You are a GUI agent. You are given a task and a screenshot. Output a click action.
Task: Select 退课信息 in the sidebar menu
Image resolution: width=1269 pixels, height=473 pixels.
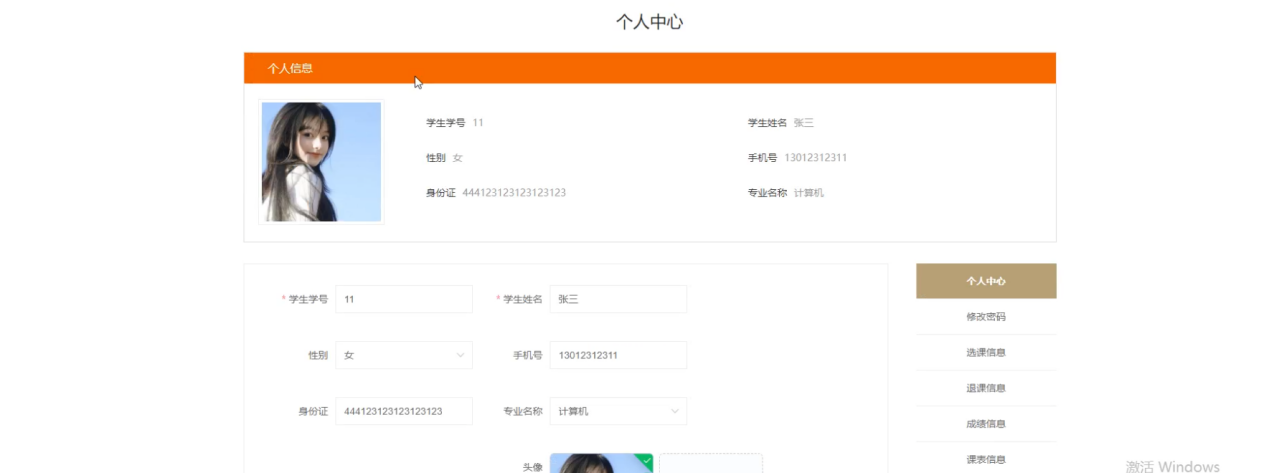pyautogui.click(x=986, y=388)
